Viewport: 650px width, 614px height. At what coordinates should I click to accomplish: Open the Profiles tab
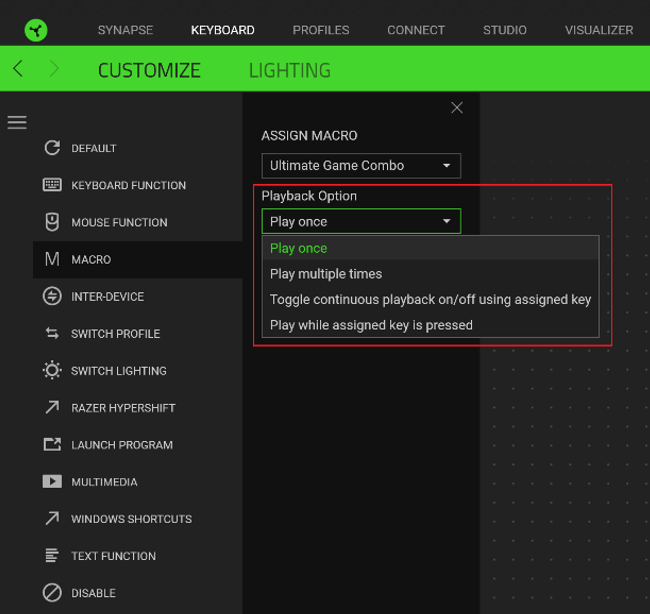(321, 30)
